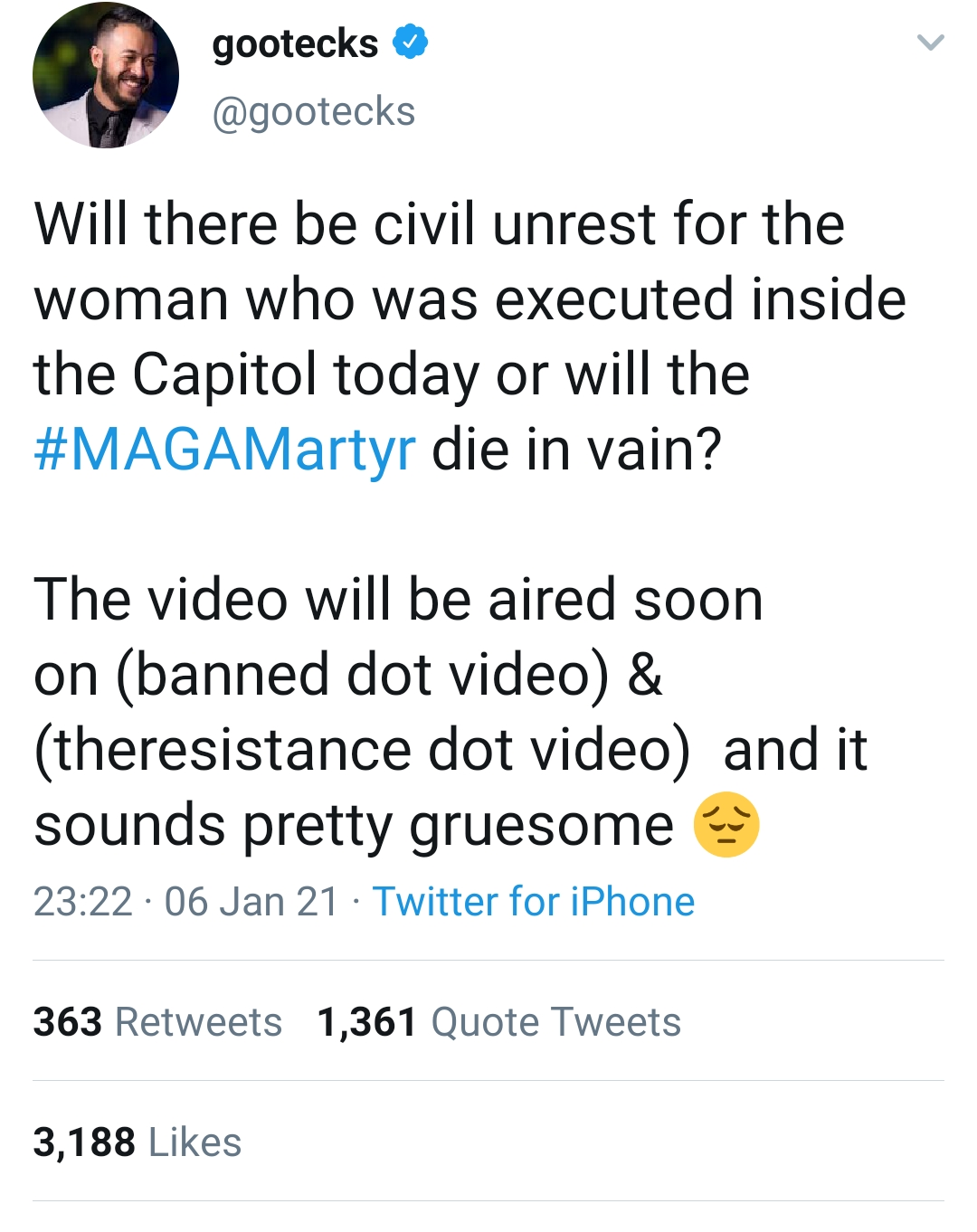Click the "sounds pretty gruesome" text
Viewport: 977px width, 1232px height.
tap(354, 825)
